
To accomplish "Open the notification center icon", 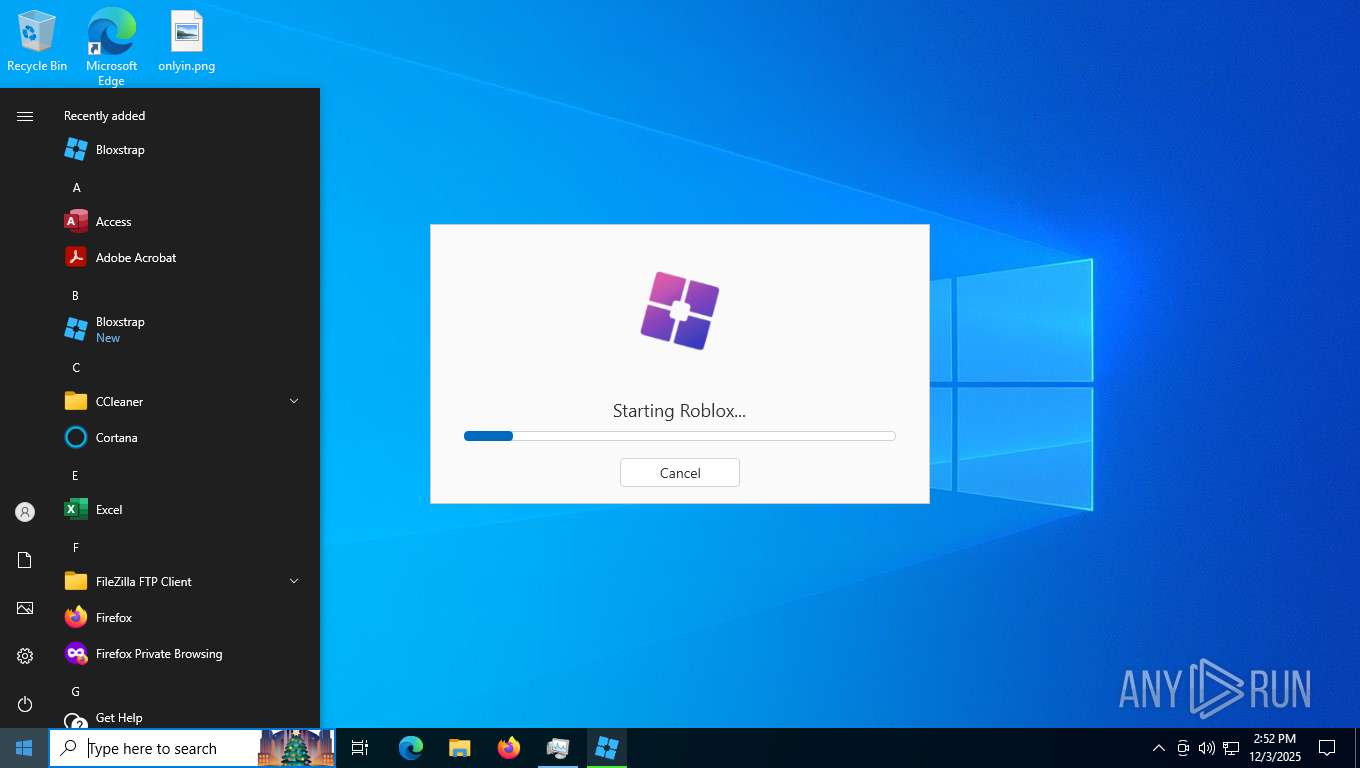I will (x=1327, y=748).
